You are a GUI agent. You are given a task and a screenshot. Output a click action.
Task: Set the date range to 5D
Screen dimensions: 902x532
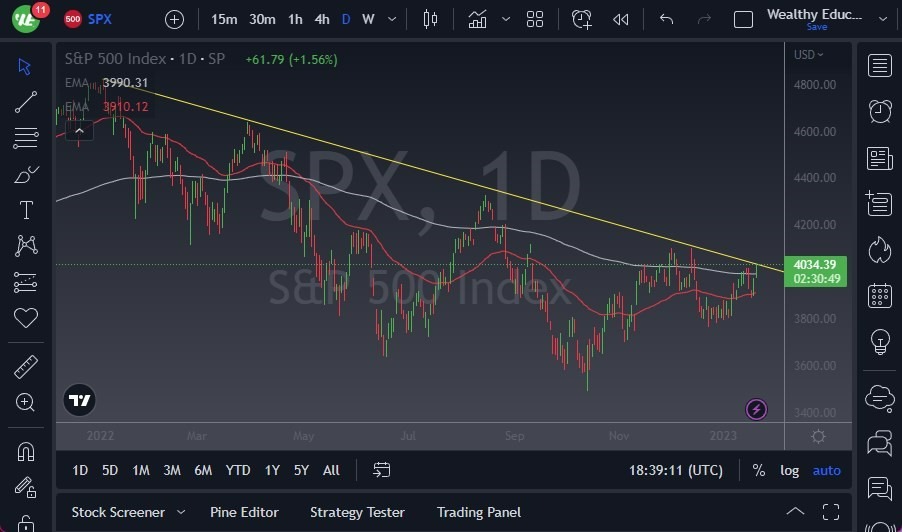point(110,470)
